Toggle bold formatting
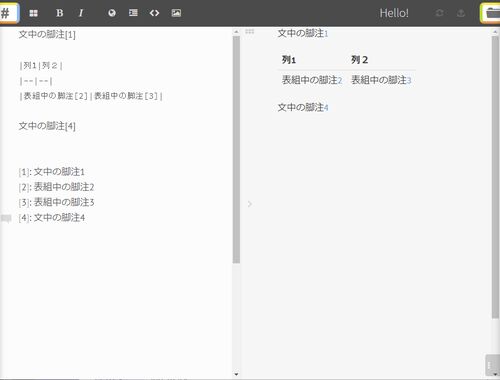This screenshot has width=500, height=380. coord(60,13)
